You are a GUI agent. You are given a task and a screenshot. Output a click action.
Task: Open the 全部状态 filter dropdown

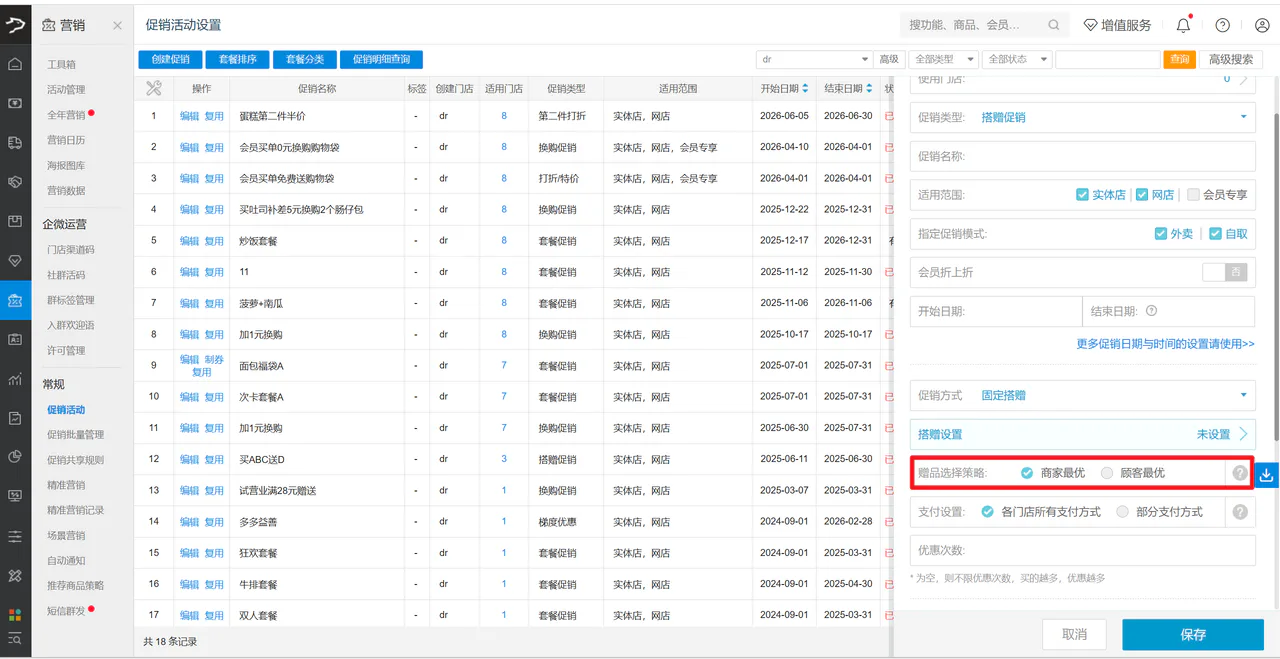tap(1017, 59)
